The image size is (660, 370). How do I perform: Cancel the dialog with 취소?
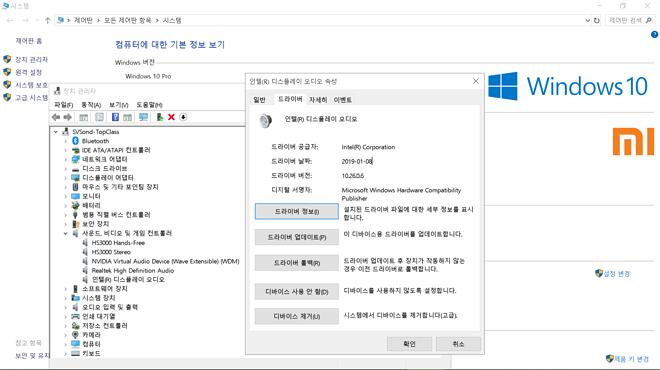coord(458,344)
